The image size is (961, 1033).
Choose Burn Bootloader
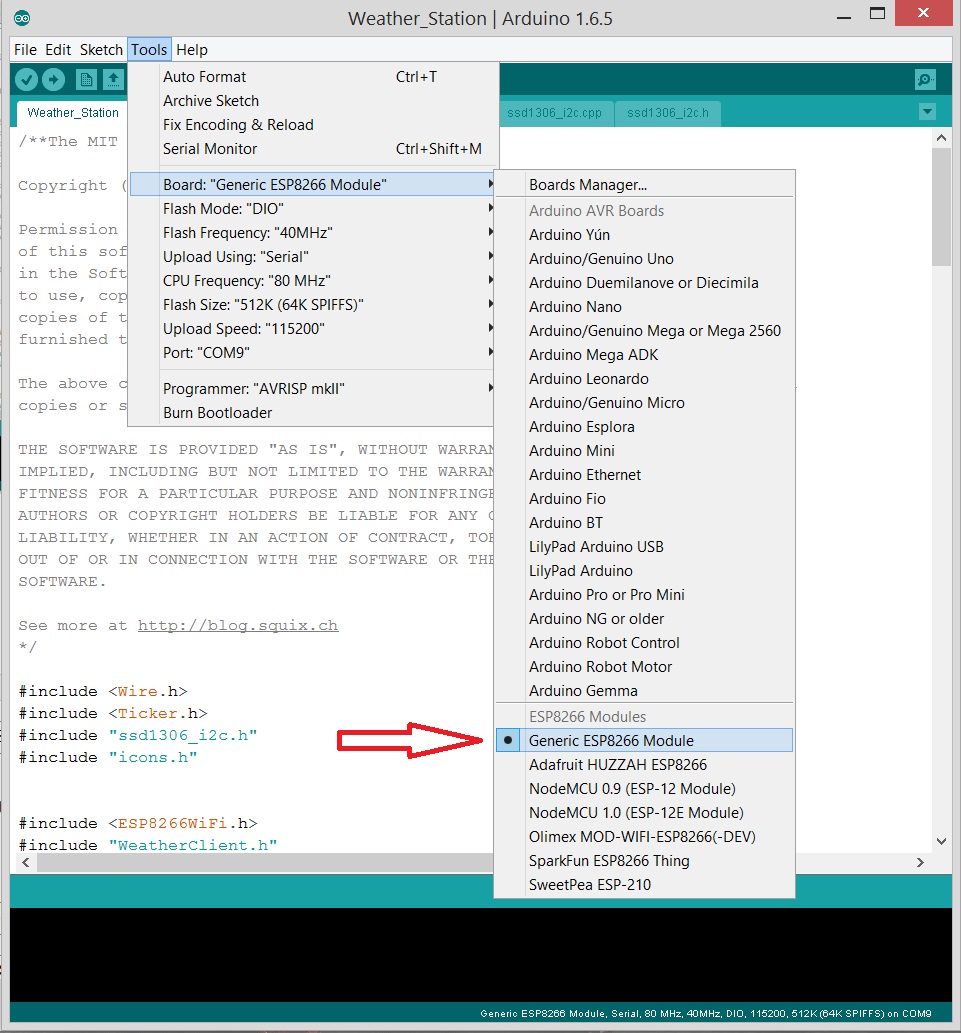point(312,413)
